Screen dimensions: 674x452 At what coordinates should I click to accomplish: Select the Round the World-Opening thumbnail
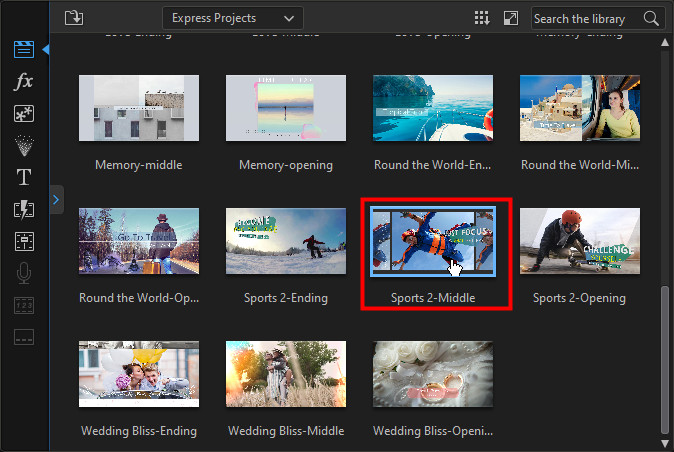pyautogui.click(x=139, y=241)
